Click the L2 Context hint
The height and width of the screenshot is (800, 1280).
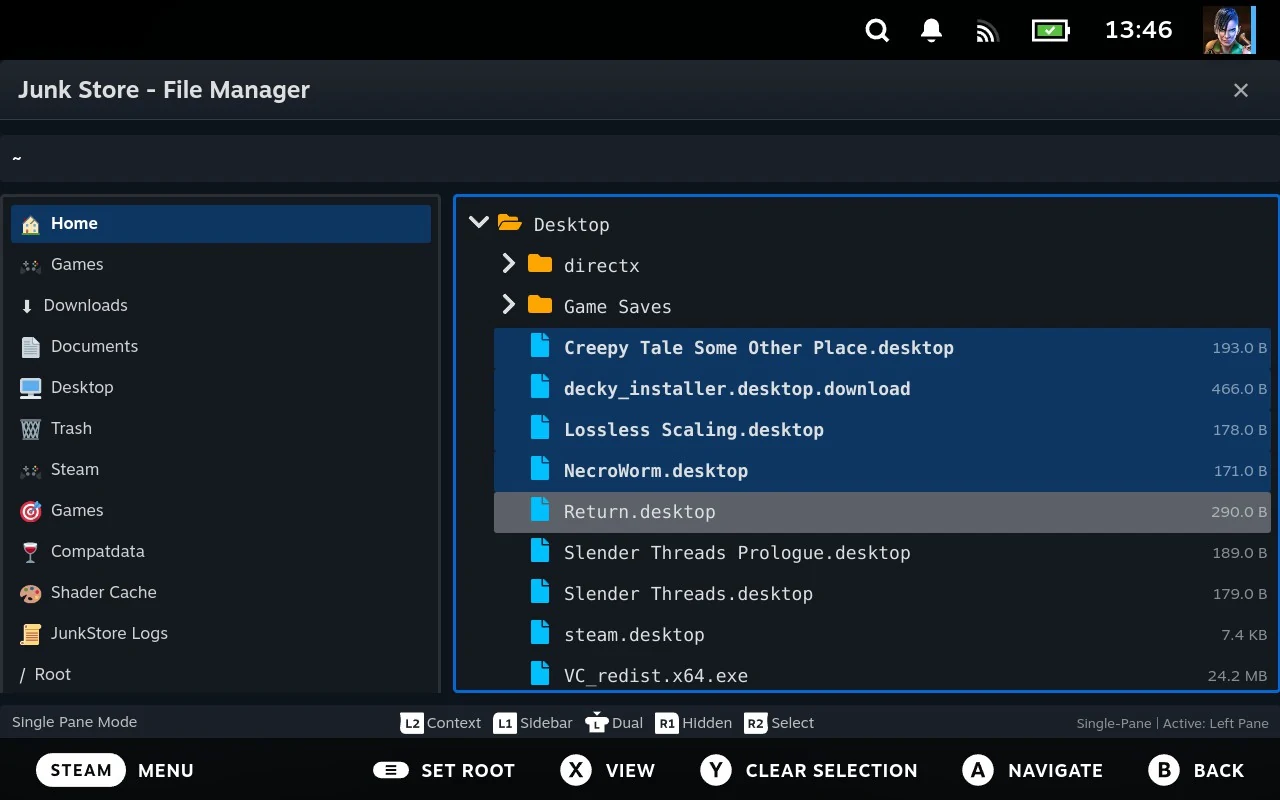coord(440,723)
